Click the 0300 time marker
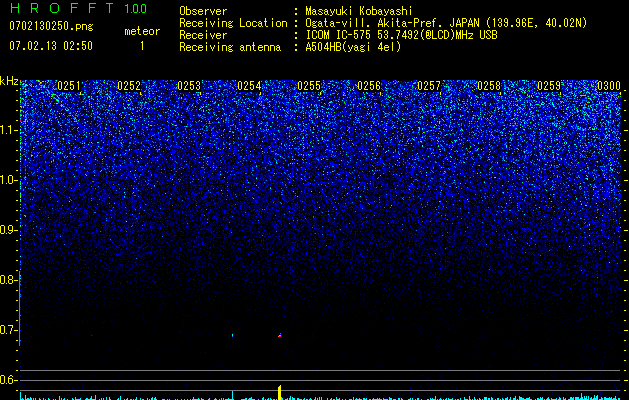The width and height of the screenshot is (629, 400). coord(609,86)
